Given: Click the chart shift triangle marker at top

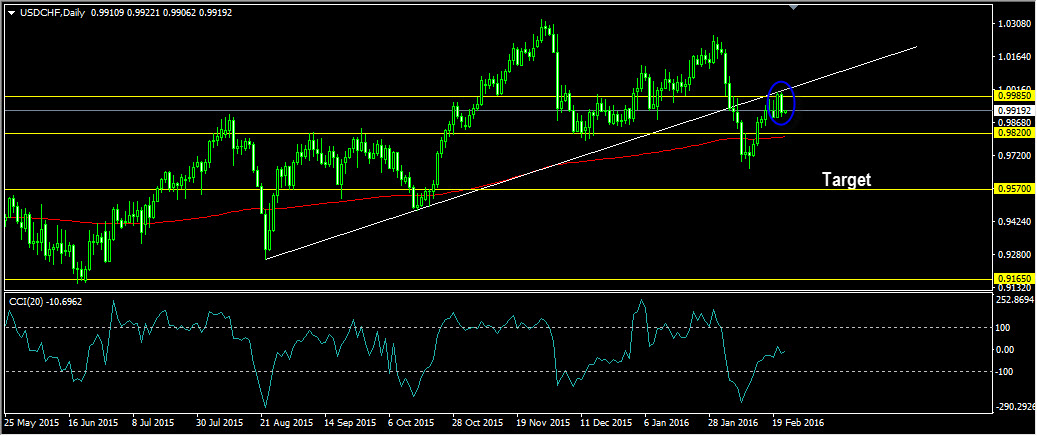Looking at the screenshot, I should (x=794, y=7).
